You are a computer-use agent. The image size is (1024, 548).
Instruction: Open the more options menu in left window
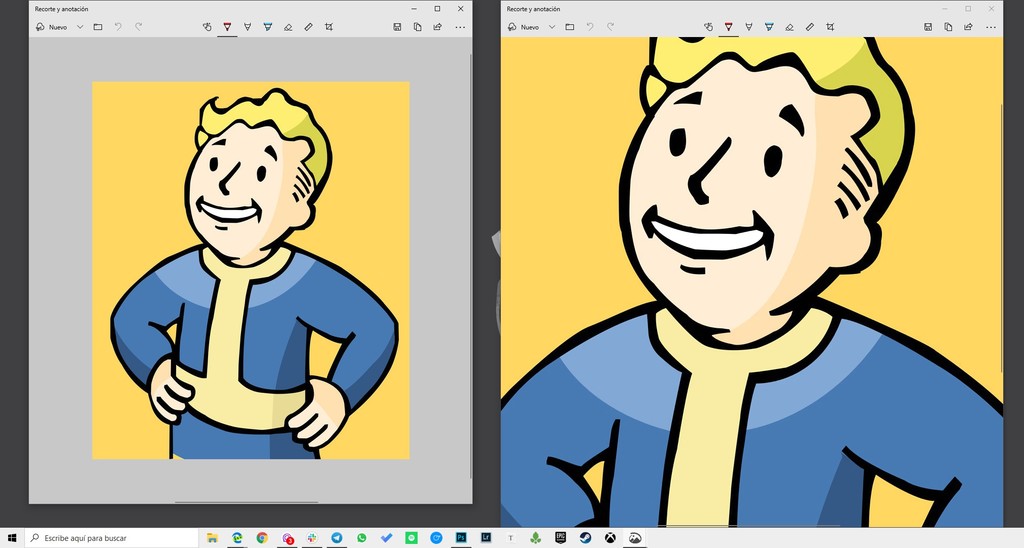coord(460,27)
